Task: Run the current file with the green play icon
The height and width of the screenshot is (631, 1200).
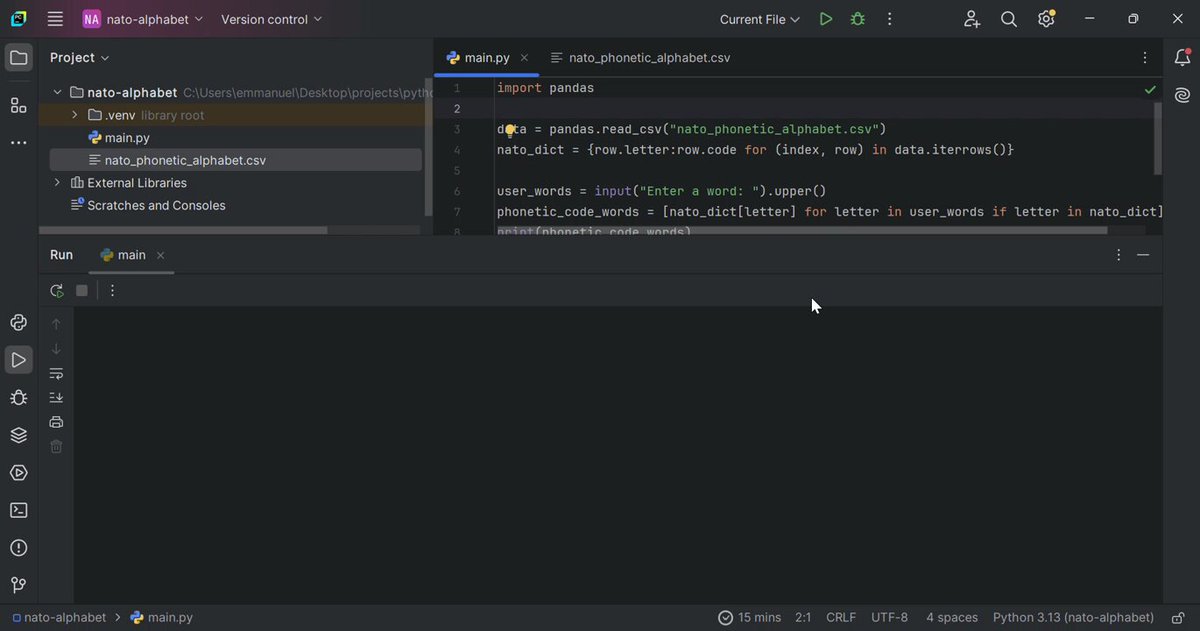Action: (x=825, y=19)
